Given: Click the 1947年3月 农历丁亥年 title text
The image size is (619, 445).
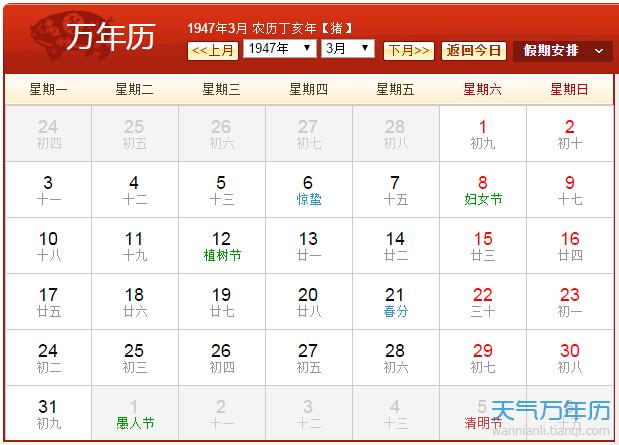Looking at the screenshot, I should [270, 28].
